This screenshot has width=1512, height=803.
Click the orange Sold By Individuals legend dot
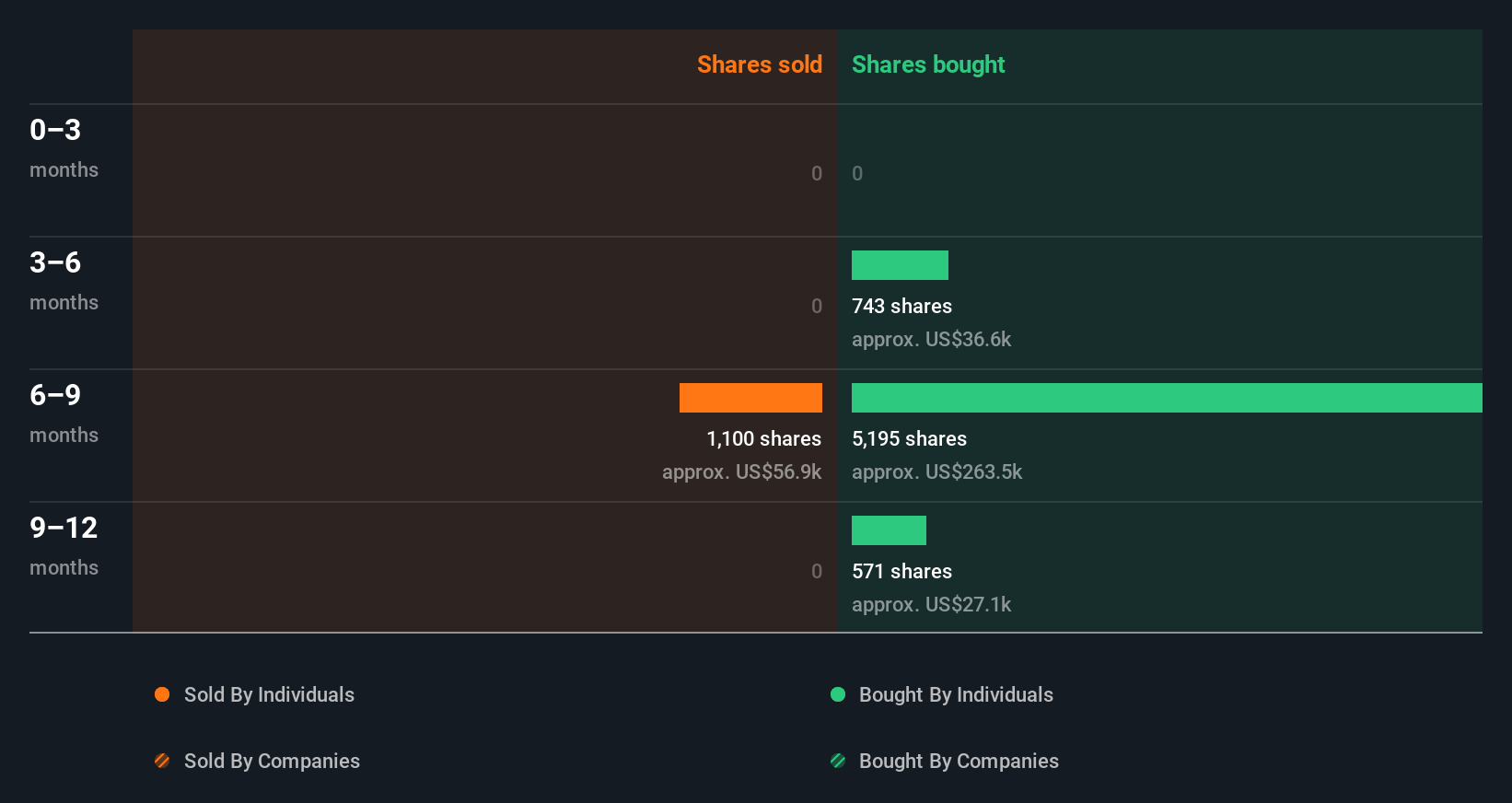coord(162,694)
